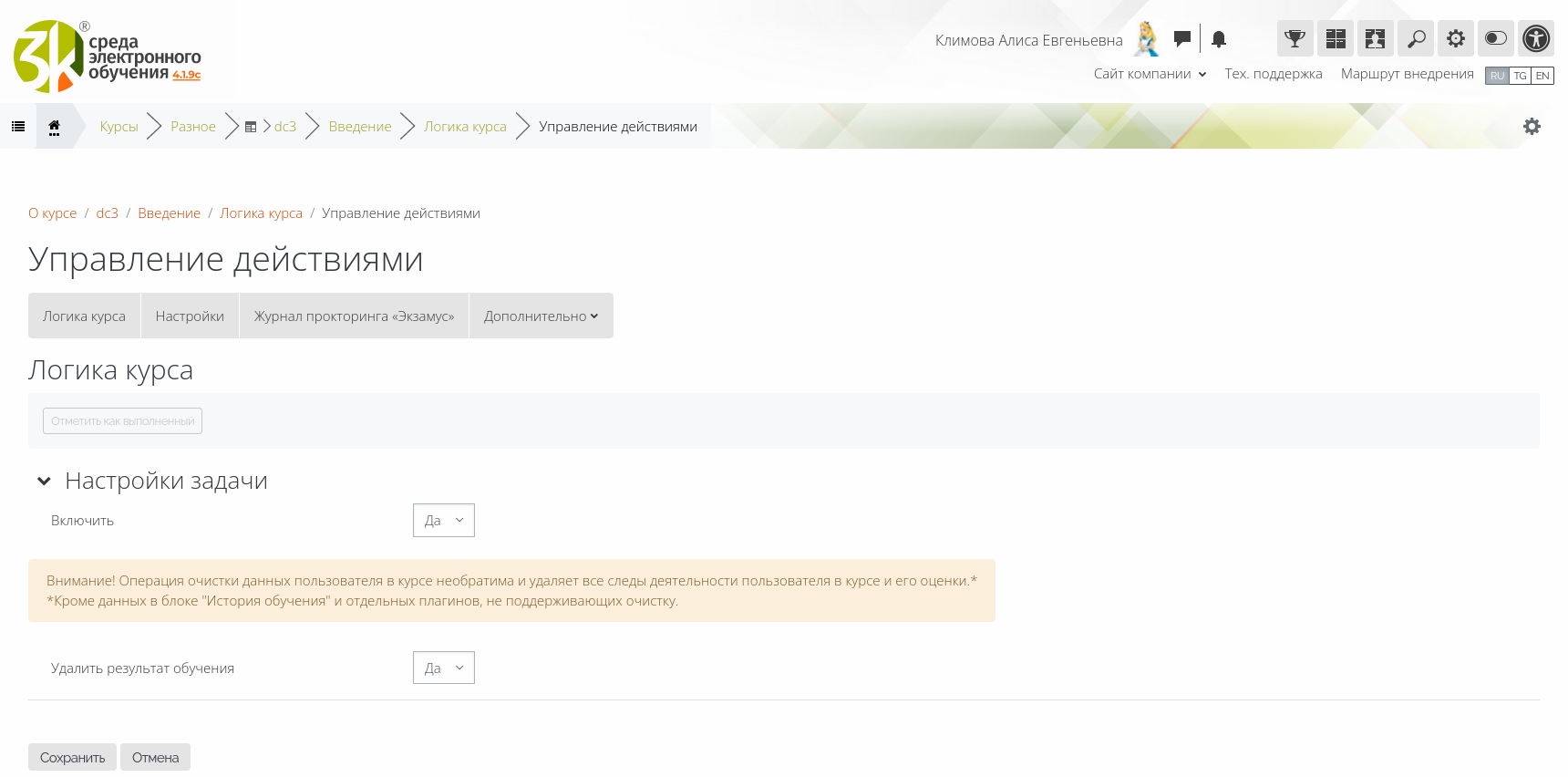Open the messages speech bubble icon

pos(1181,38)
